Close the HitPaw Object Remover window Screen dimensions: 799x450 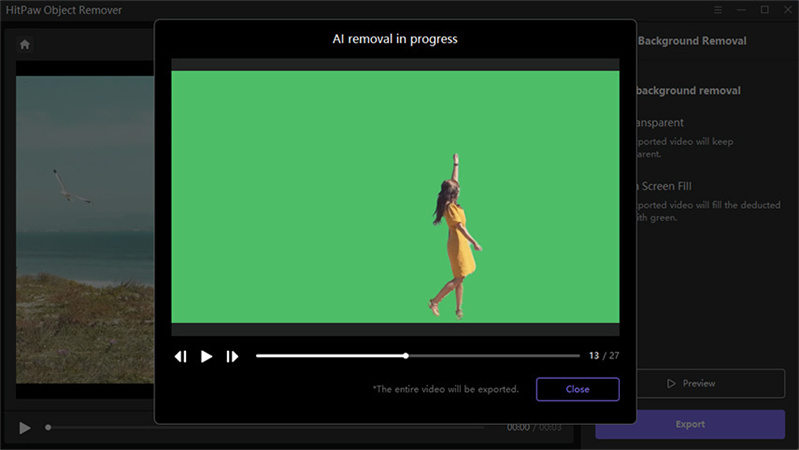click(x=788, y=10)
